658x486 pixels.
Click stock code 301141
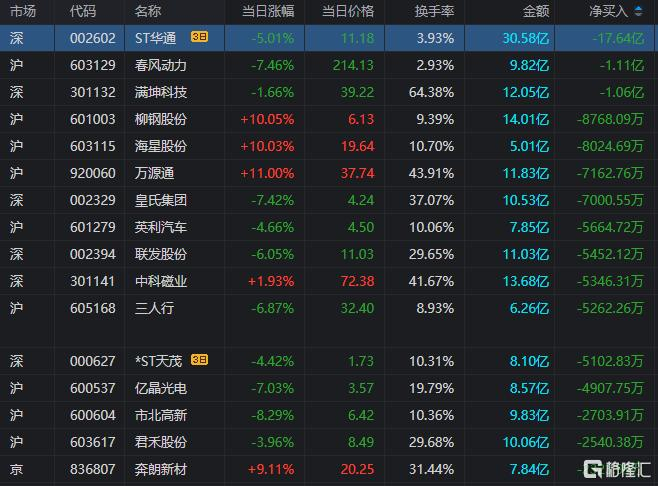click(92, 281)
